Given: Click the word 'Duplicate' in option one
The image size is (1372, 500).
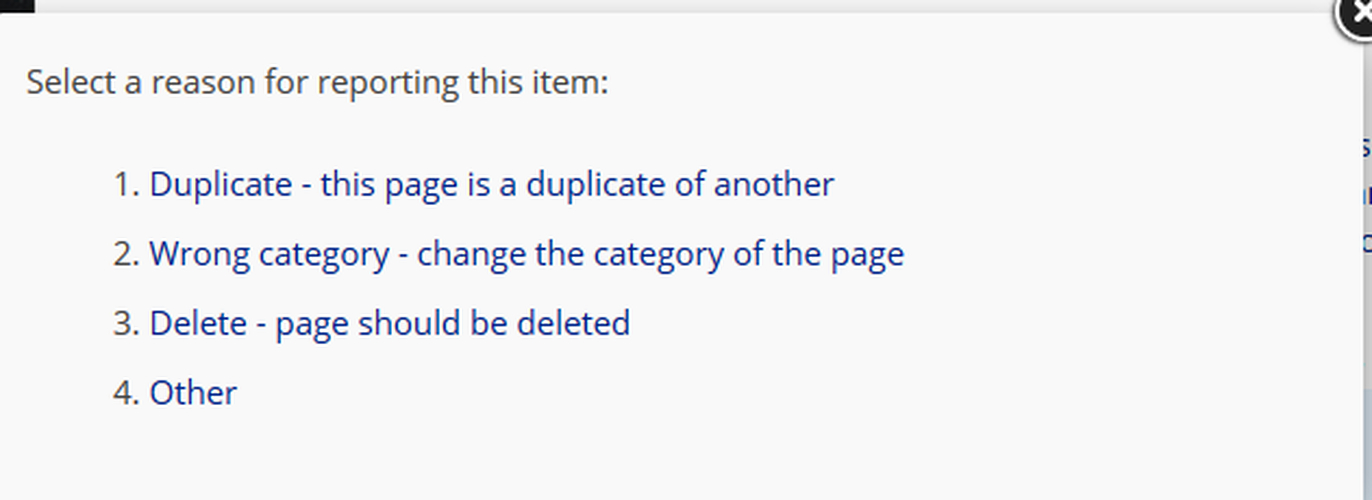Looking at the screenshot, I should 220,185.
